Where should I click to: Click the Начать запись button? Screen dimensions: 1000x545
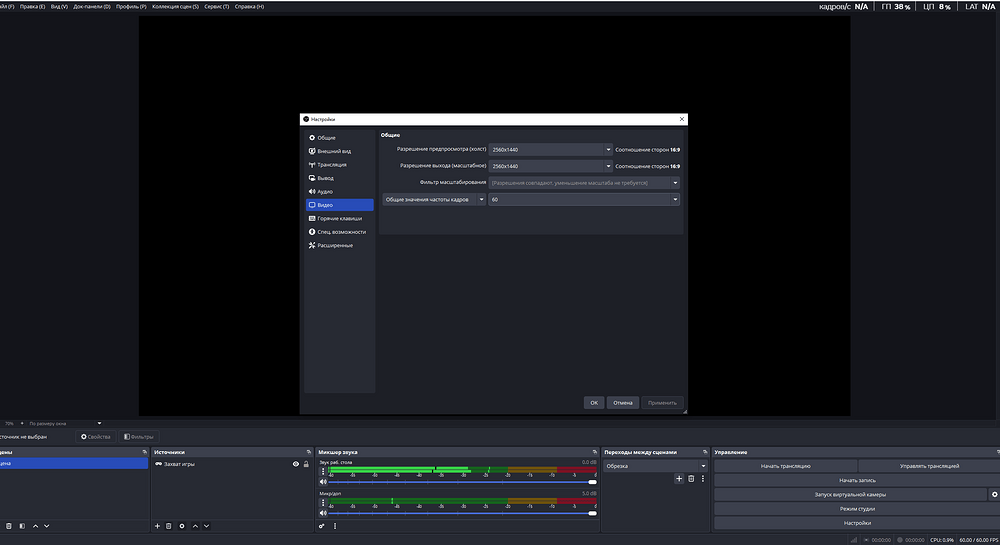[x=857, y=480]
